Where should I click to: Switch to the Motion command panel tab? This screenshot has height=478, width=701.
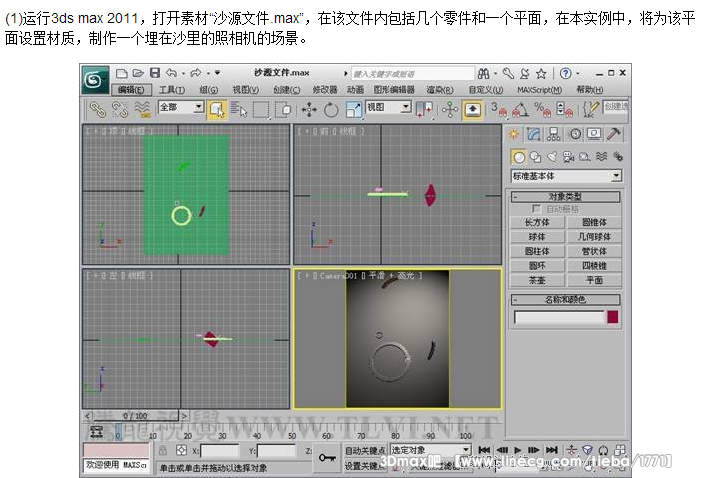[575, 134]
